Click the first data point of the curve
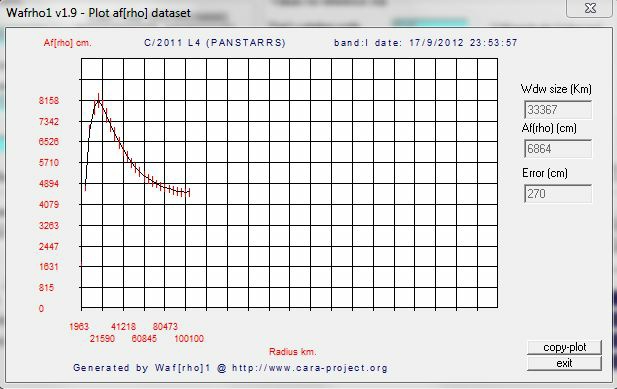Image resolution: width=617 pixels, height=389 pixels. (85, 186)
